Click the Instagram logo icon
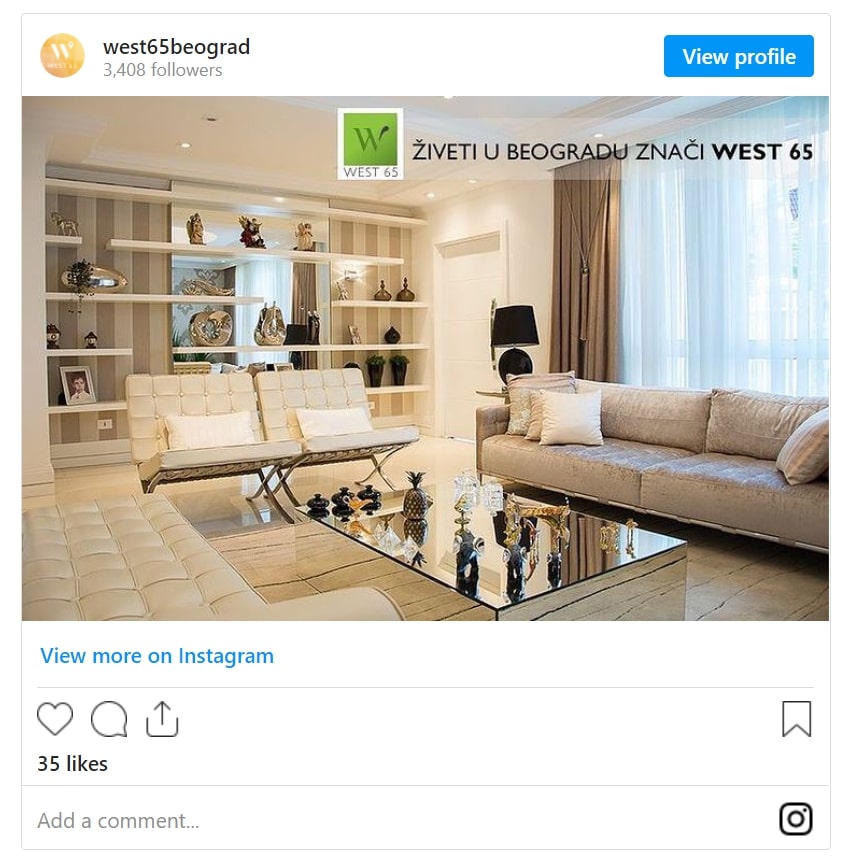Screen dimensions: 859x864 pyautogui.click(x=796, y=819)
